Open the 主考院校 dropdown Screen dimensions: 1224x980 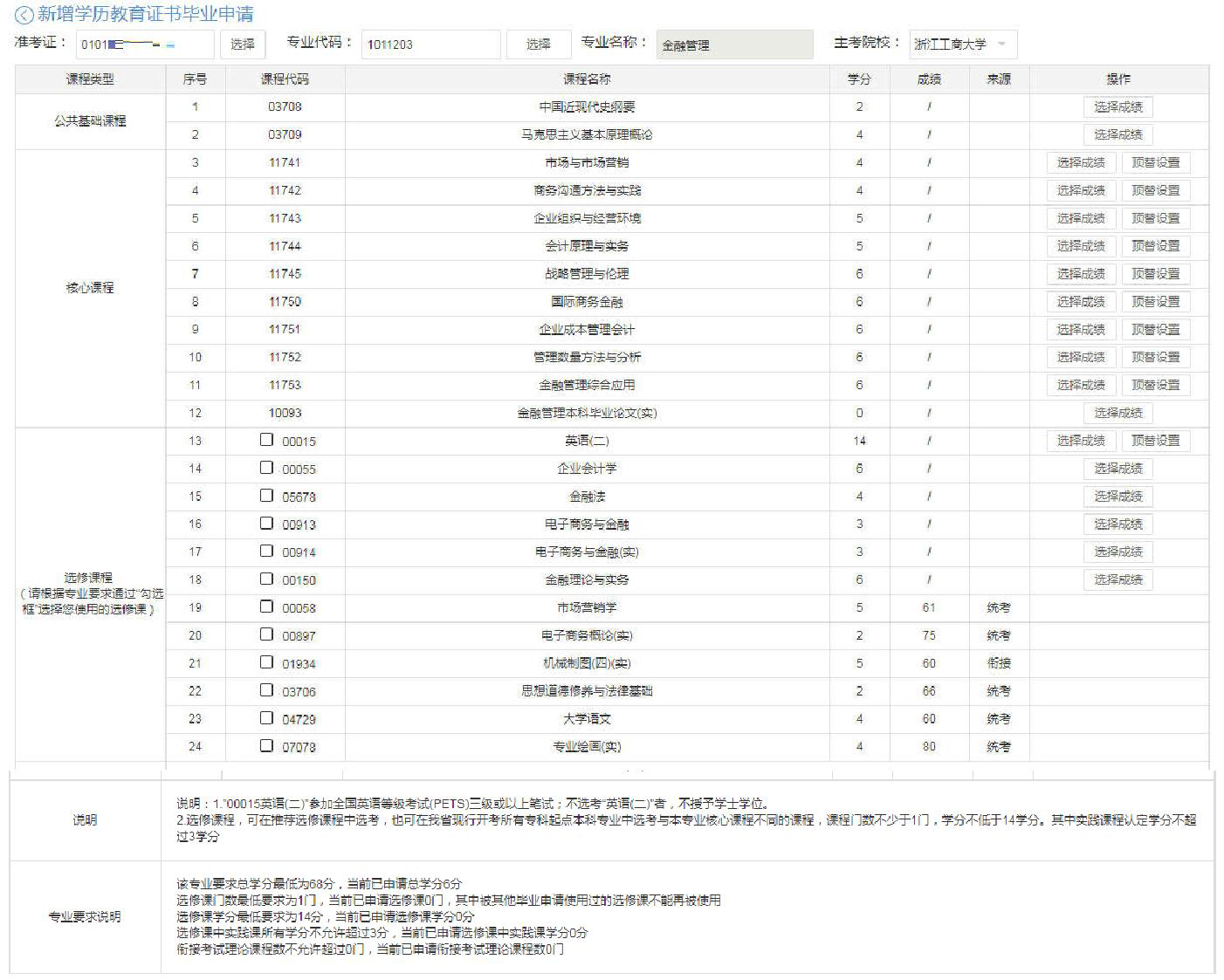(x=962, y=45)
